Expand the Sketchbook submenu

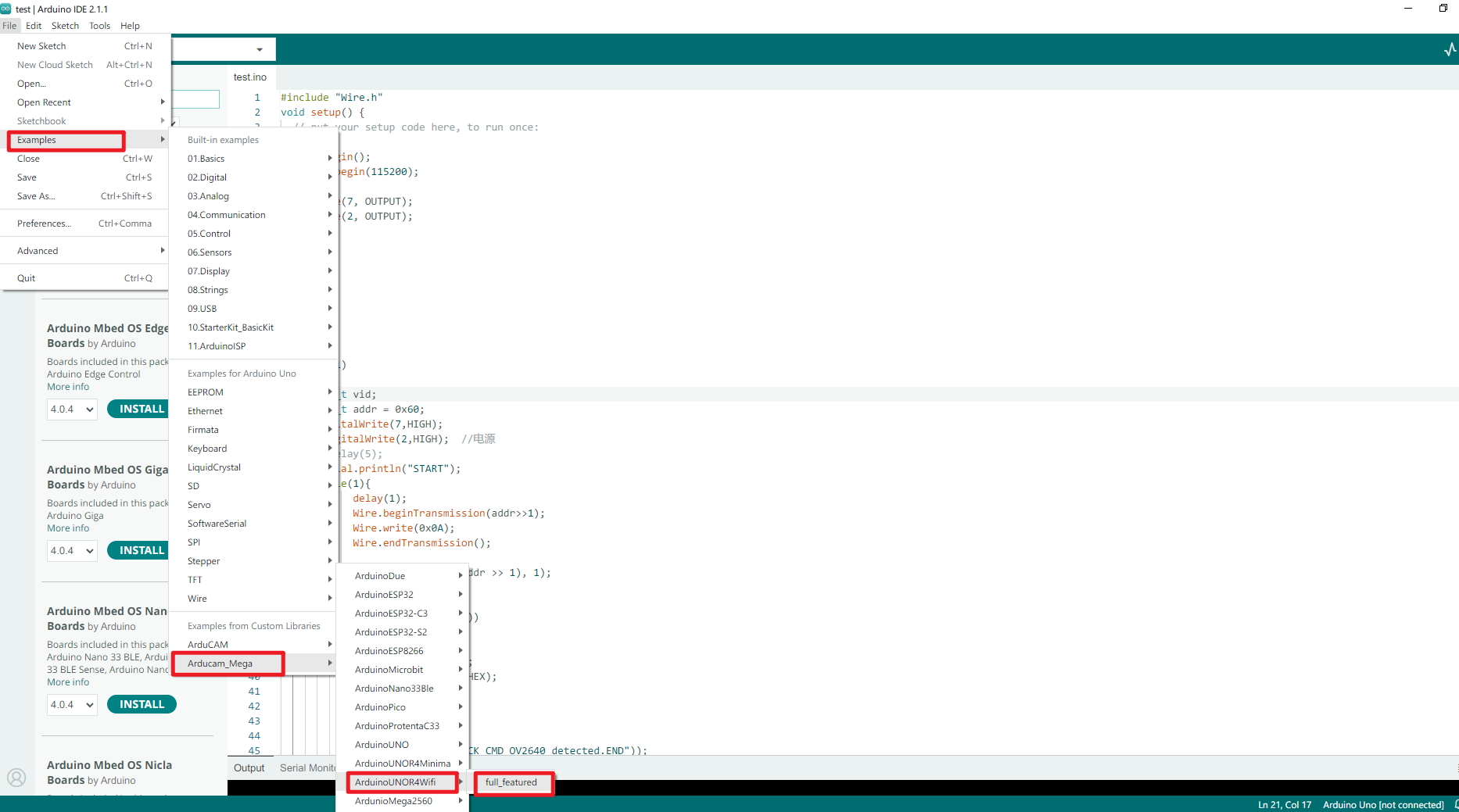pyautogui.click(x=85, y=121)
